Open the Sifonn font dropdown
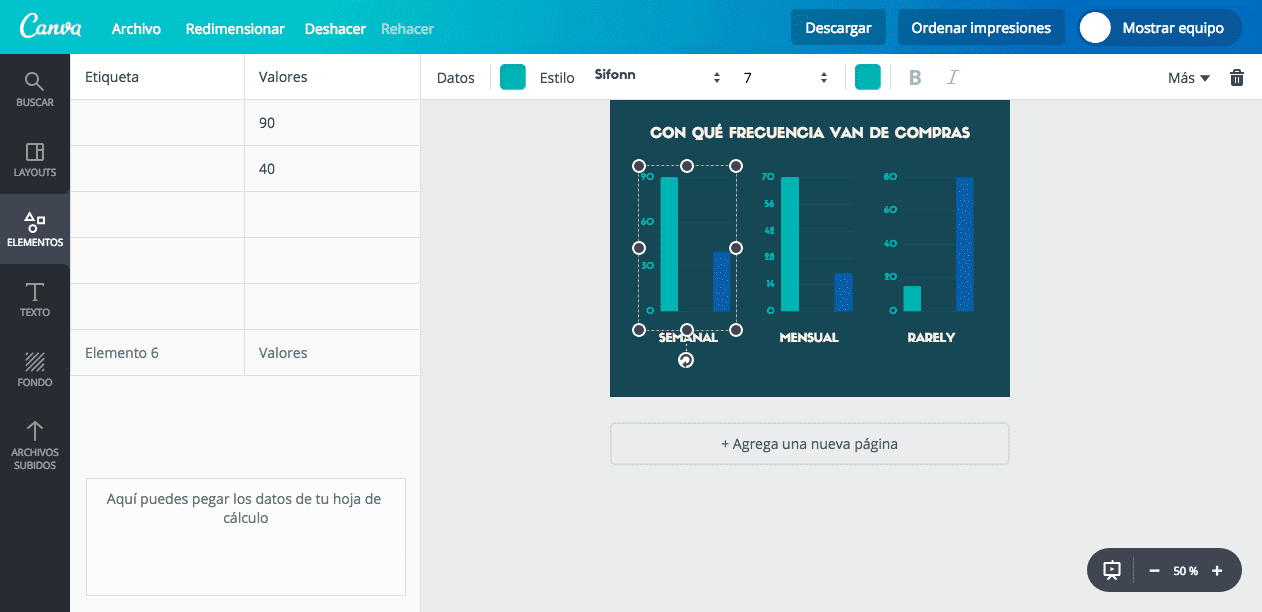This screenshot has width=1262, height=612. tap(657, 77)
